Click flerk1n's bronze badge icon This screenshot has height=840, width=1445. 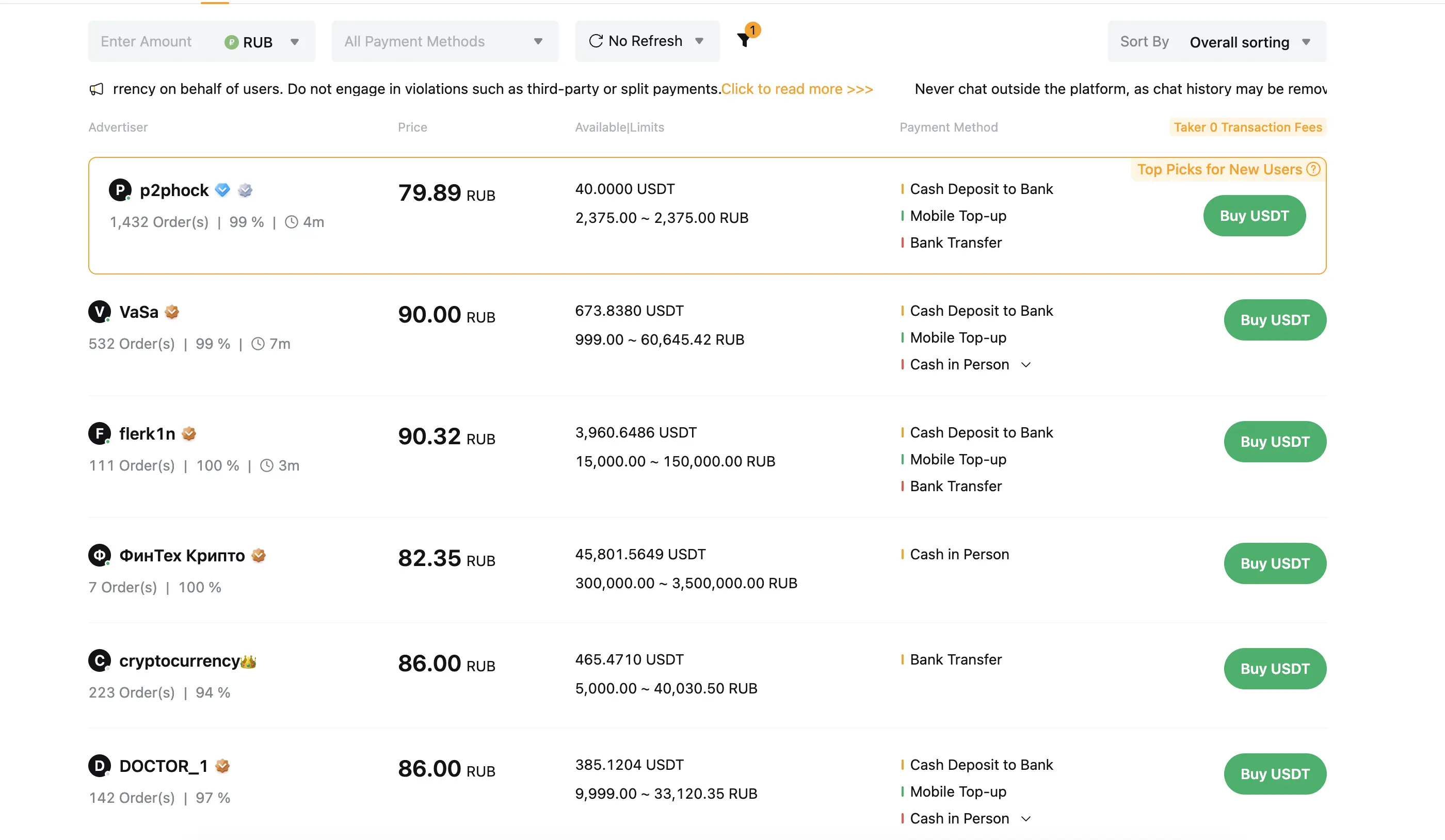pyautogui.click(x=189, y=434)
